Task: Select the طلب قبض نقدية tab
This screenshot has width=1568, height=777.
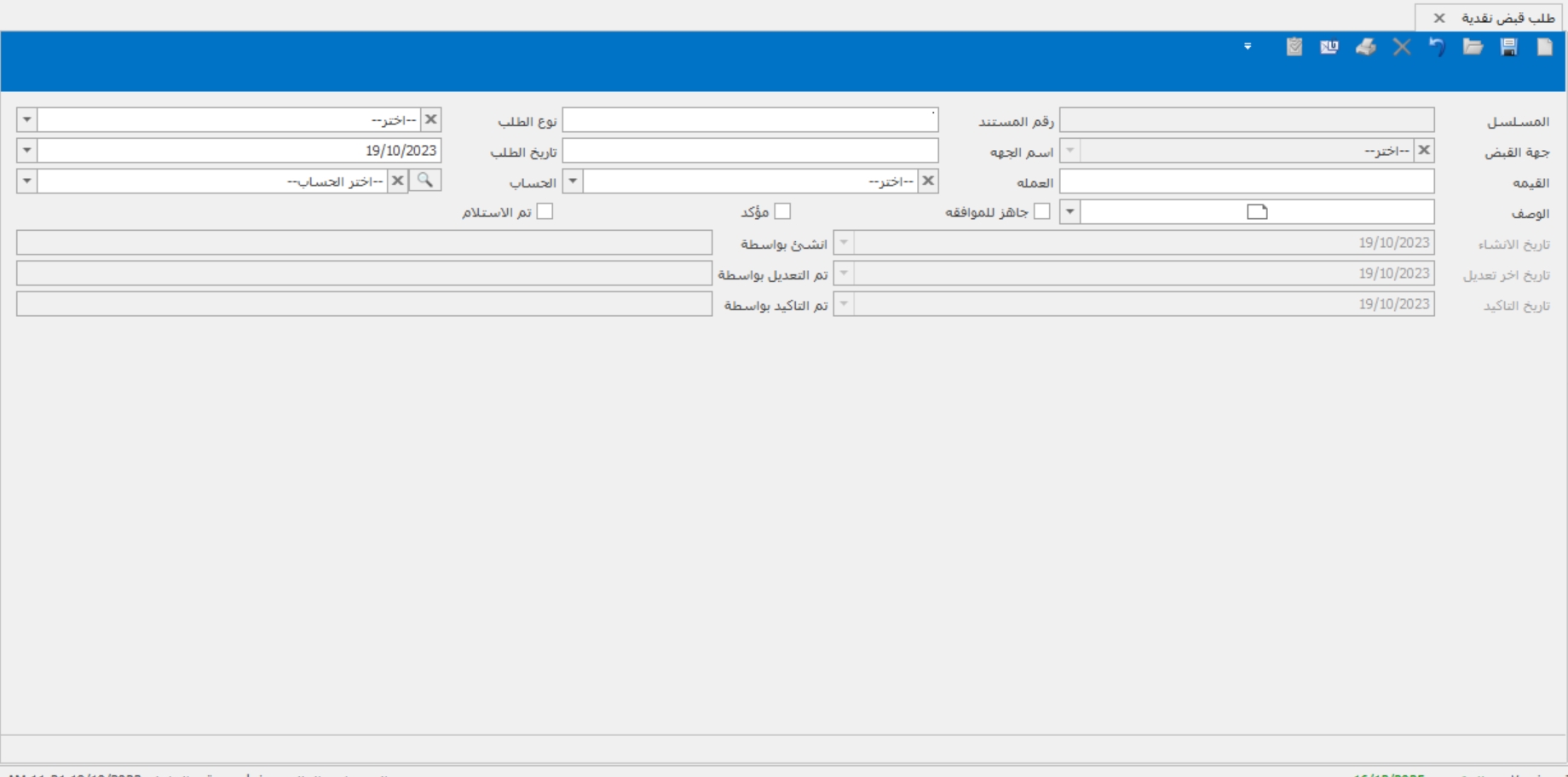Action: [x=1507, y=18]
